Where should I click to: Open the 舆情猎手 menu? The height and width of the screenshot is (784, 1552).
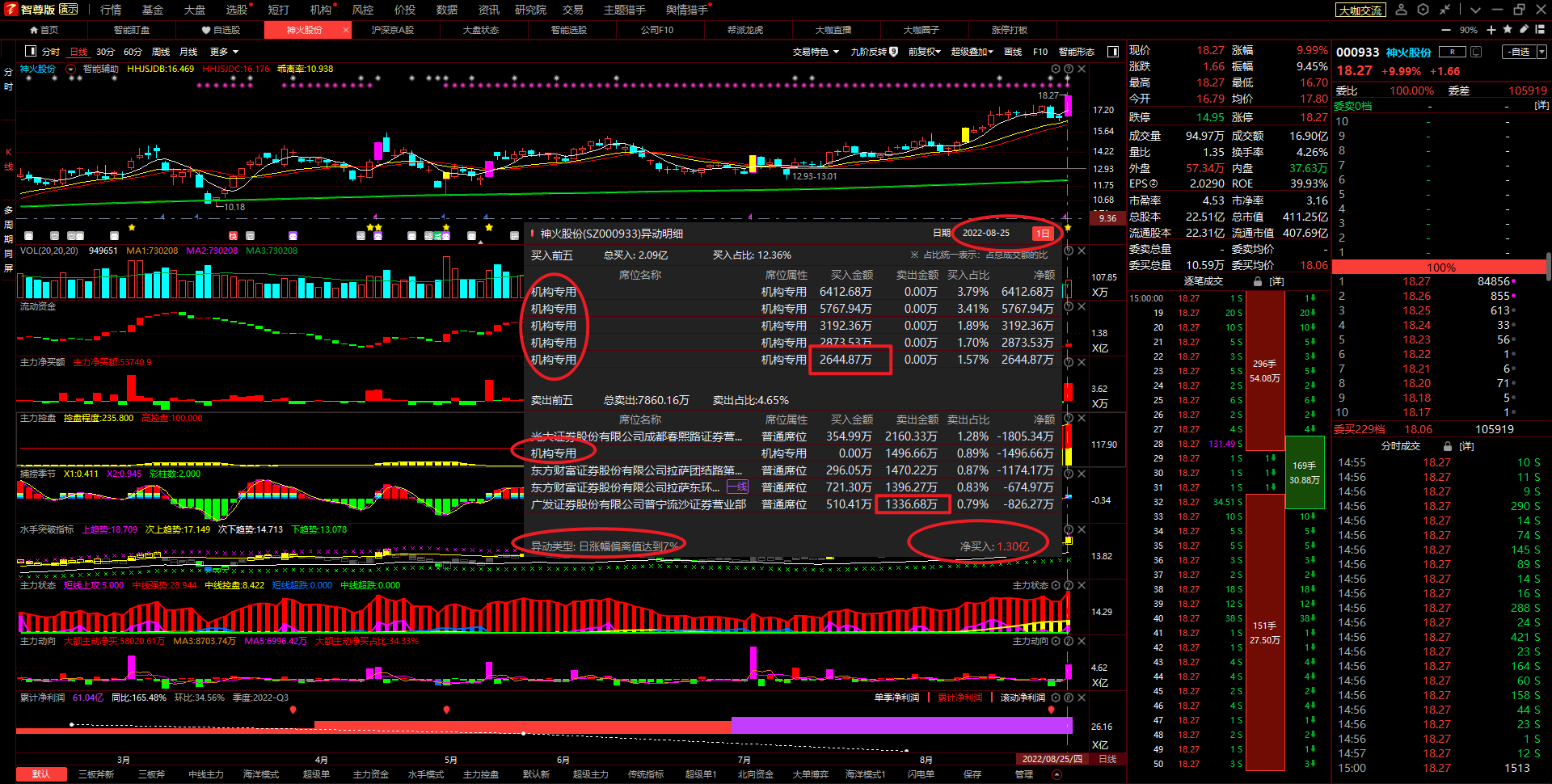coord(687,10)
